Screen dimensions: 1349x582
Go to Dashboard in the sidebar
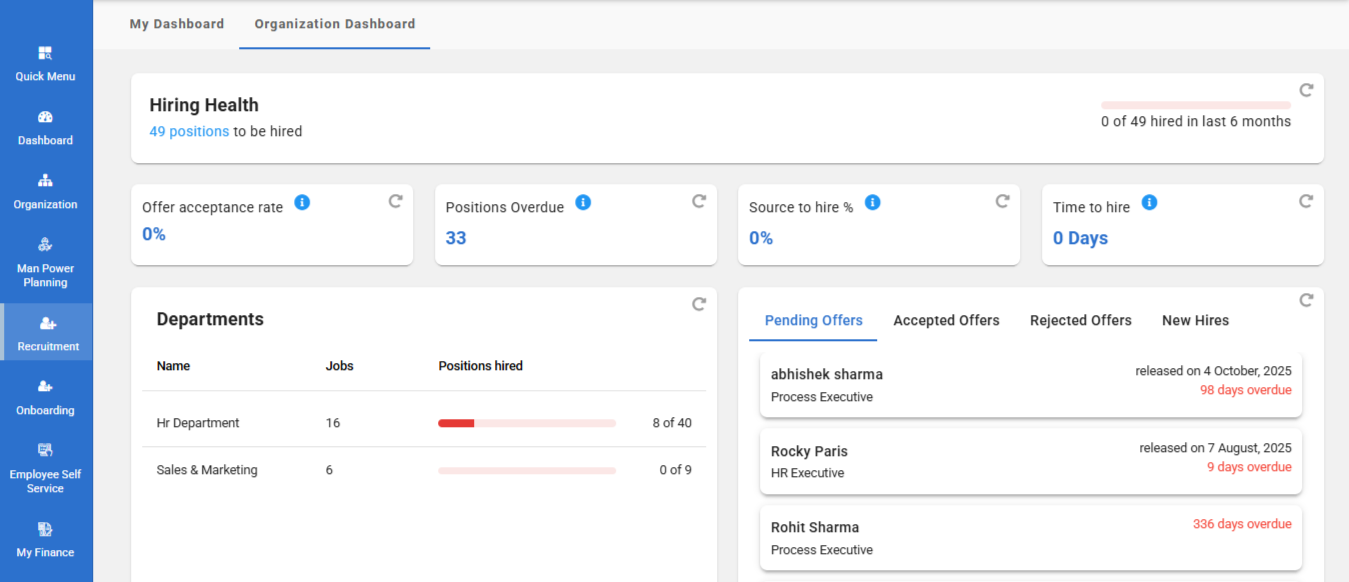tap(45, 118)
